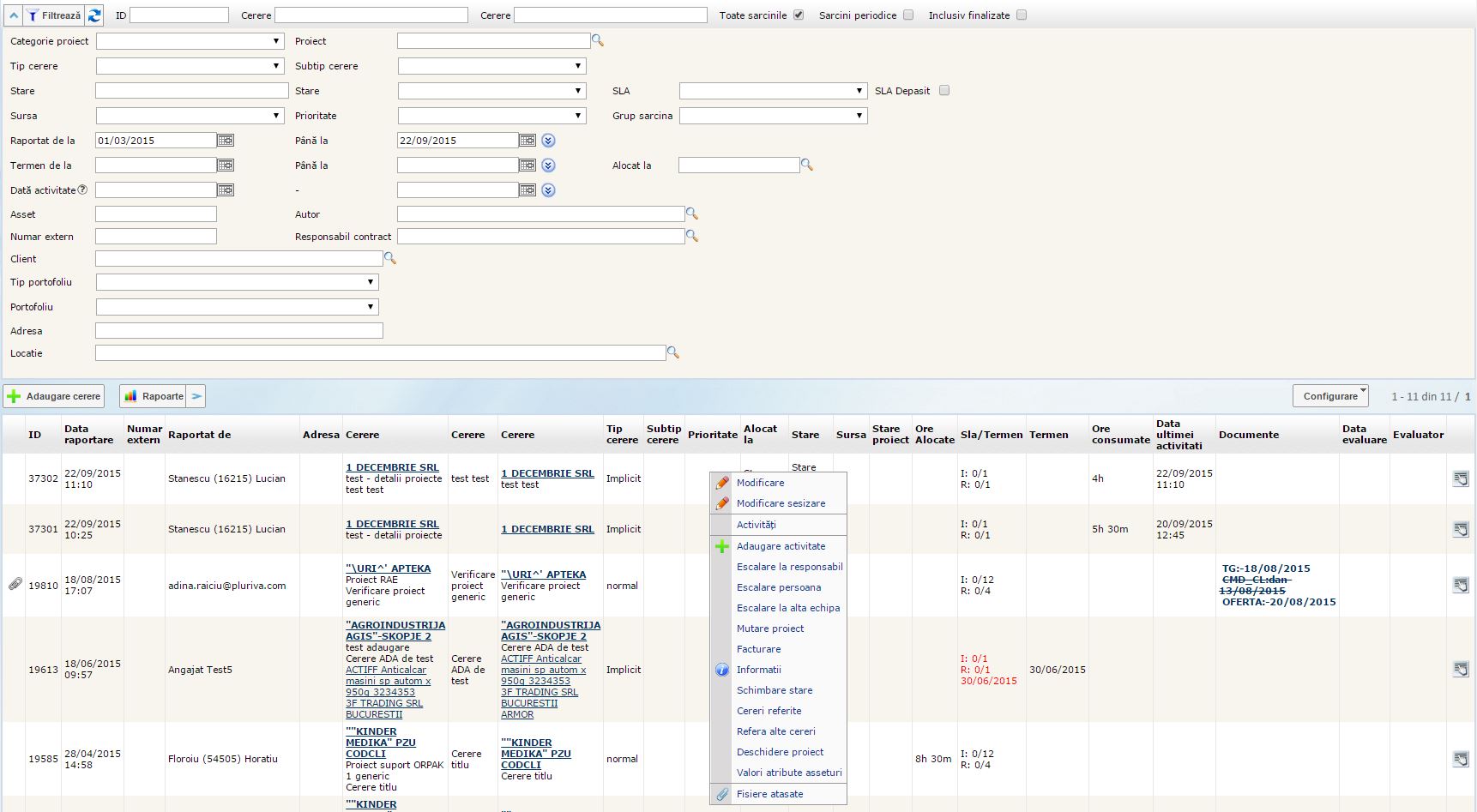
Task: Enable the Sarcini periodice checkbox
Action: [908, 15]
